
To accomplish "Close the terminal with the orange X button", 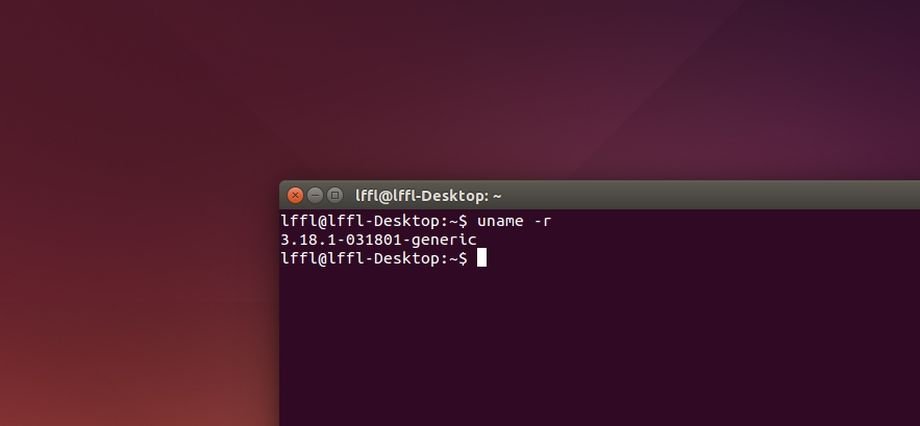I will [x=295, y=195].
